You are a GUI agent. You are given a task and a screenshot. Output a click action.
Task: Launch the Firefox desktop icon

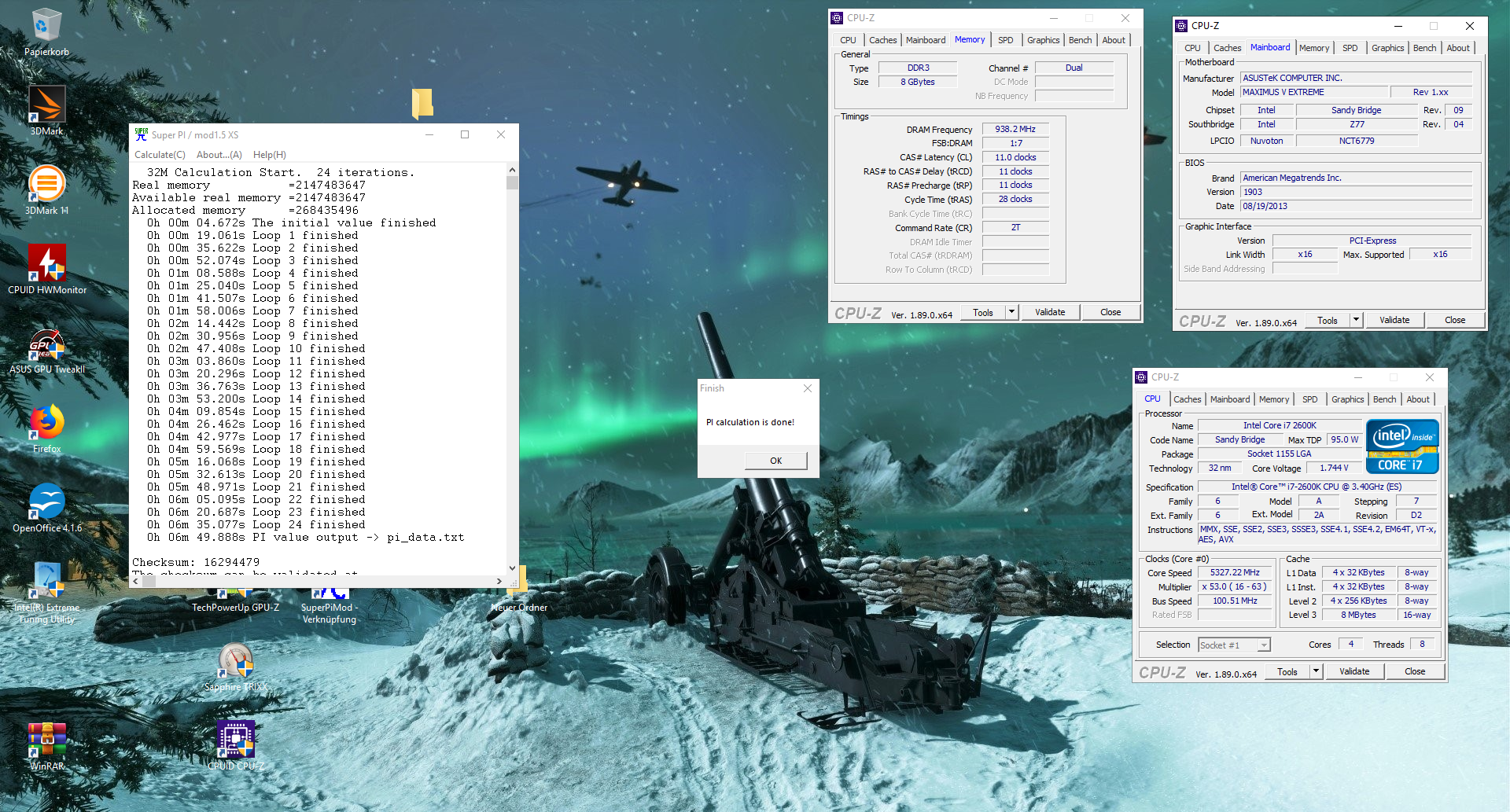coord(46,422)
